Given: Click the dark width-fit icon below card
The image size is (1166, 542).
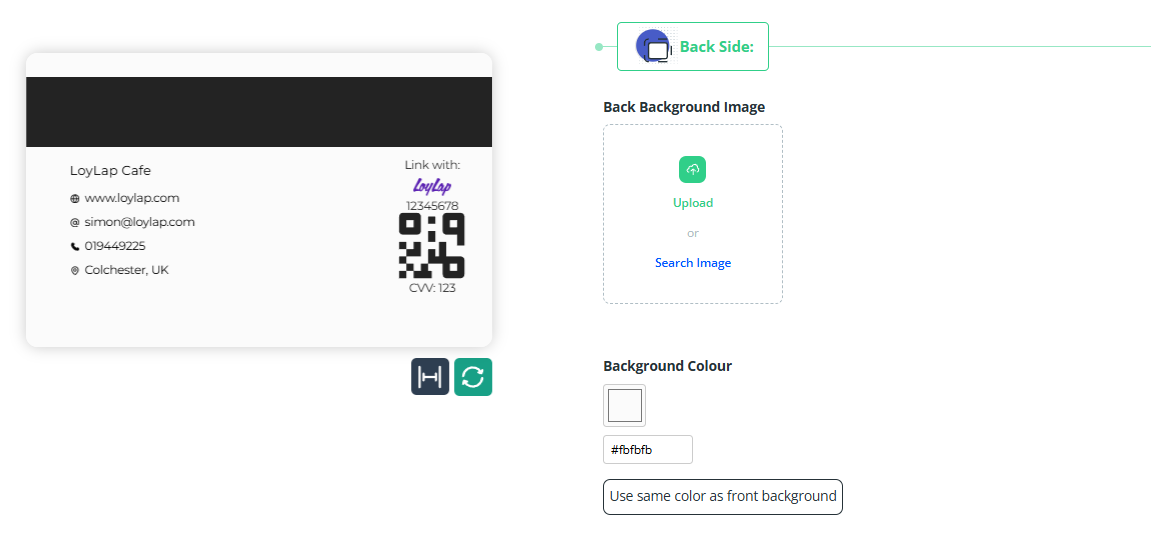Looking at the screenshot, I should coord(430,377).
